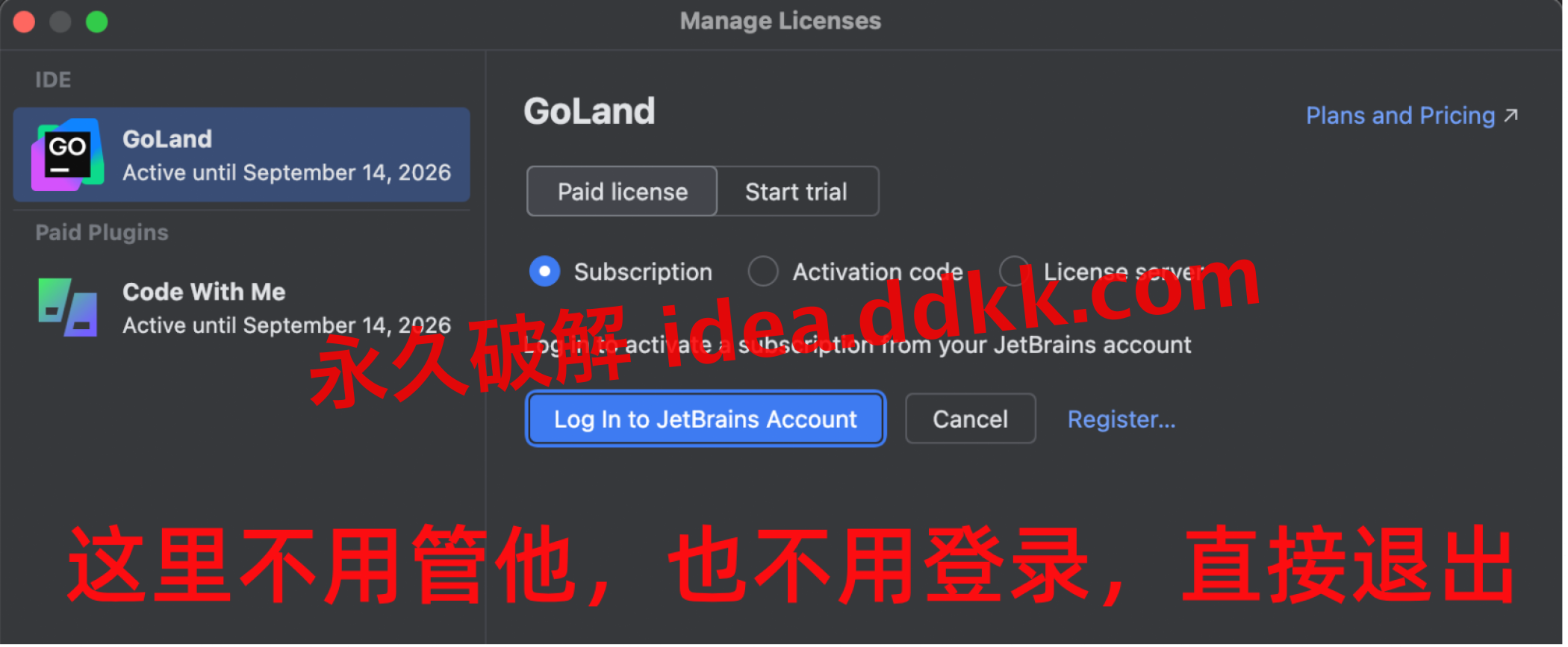
Task: Select the Subscription radio button
Action: point(544,272)
